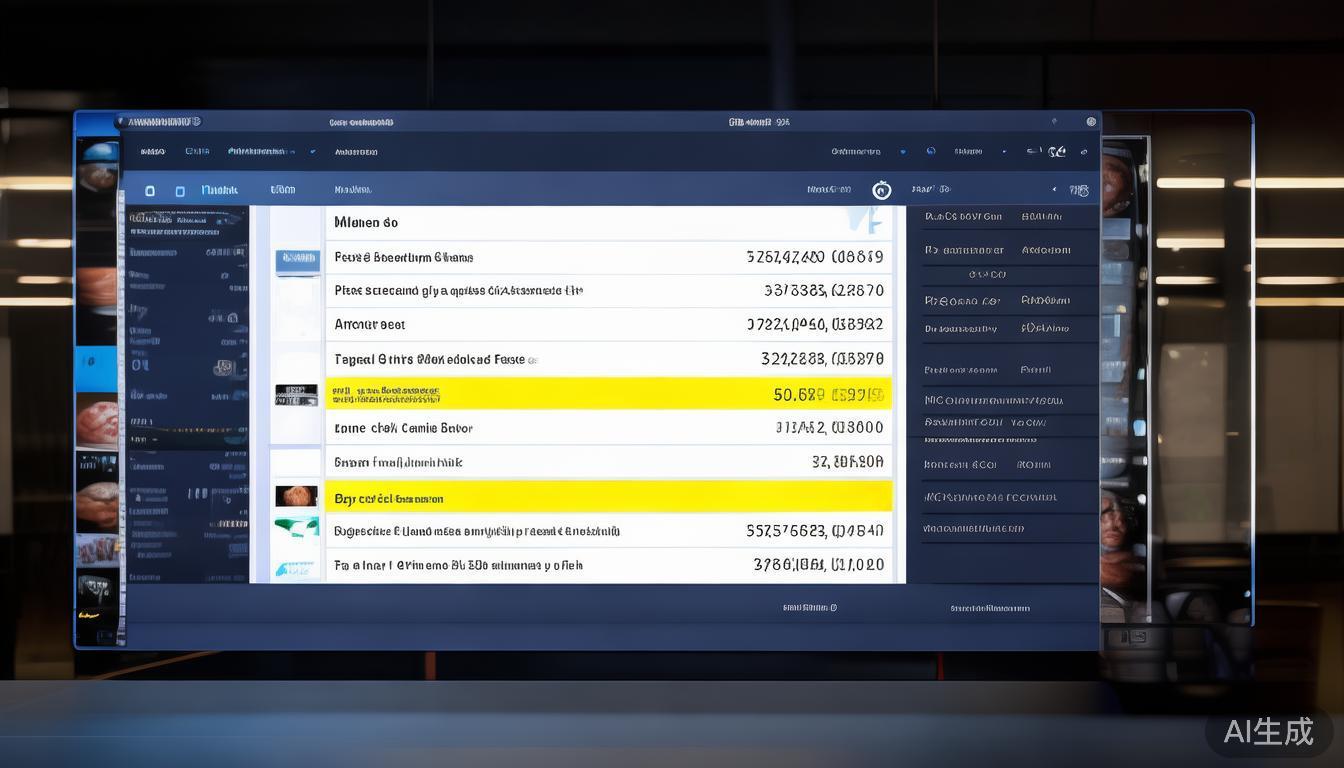Click the circular timer icon in the toolbar
Image resolution: width=1344 pixels, height=768 pixels.
pyautogui.click(x=881, y=190)
